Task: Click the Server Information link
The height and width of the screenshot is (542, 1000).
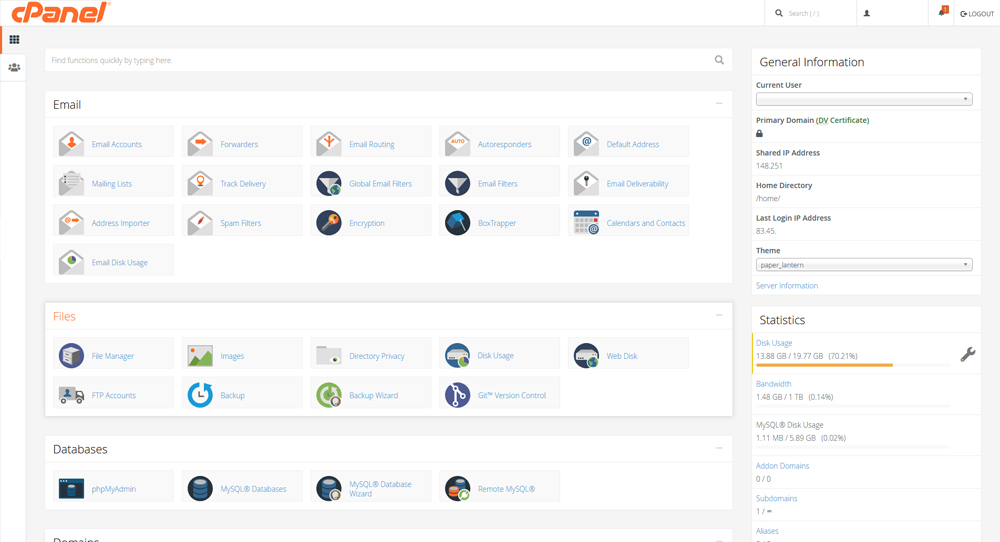Action: tap(786, 286)
